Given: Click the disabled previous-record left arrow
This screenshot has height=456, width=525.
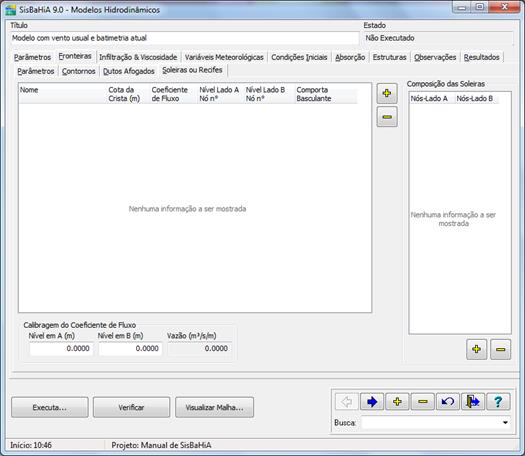Looking at the screenshot, I should [347, 401].
